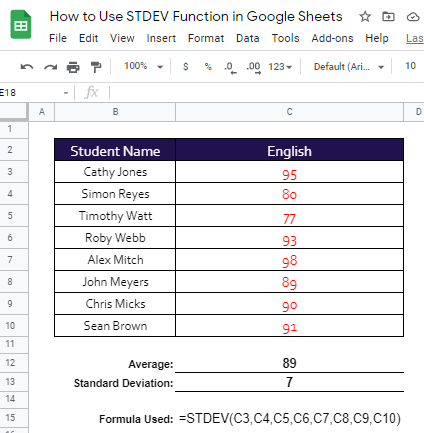Select the score 91 cell

289,326
